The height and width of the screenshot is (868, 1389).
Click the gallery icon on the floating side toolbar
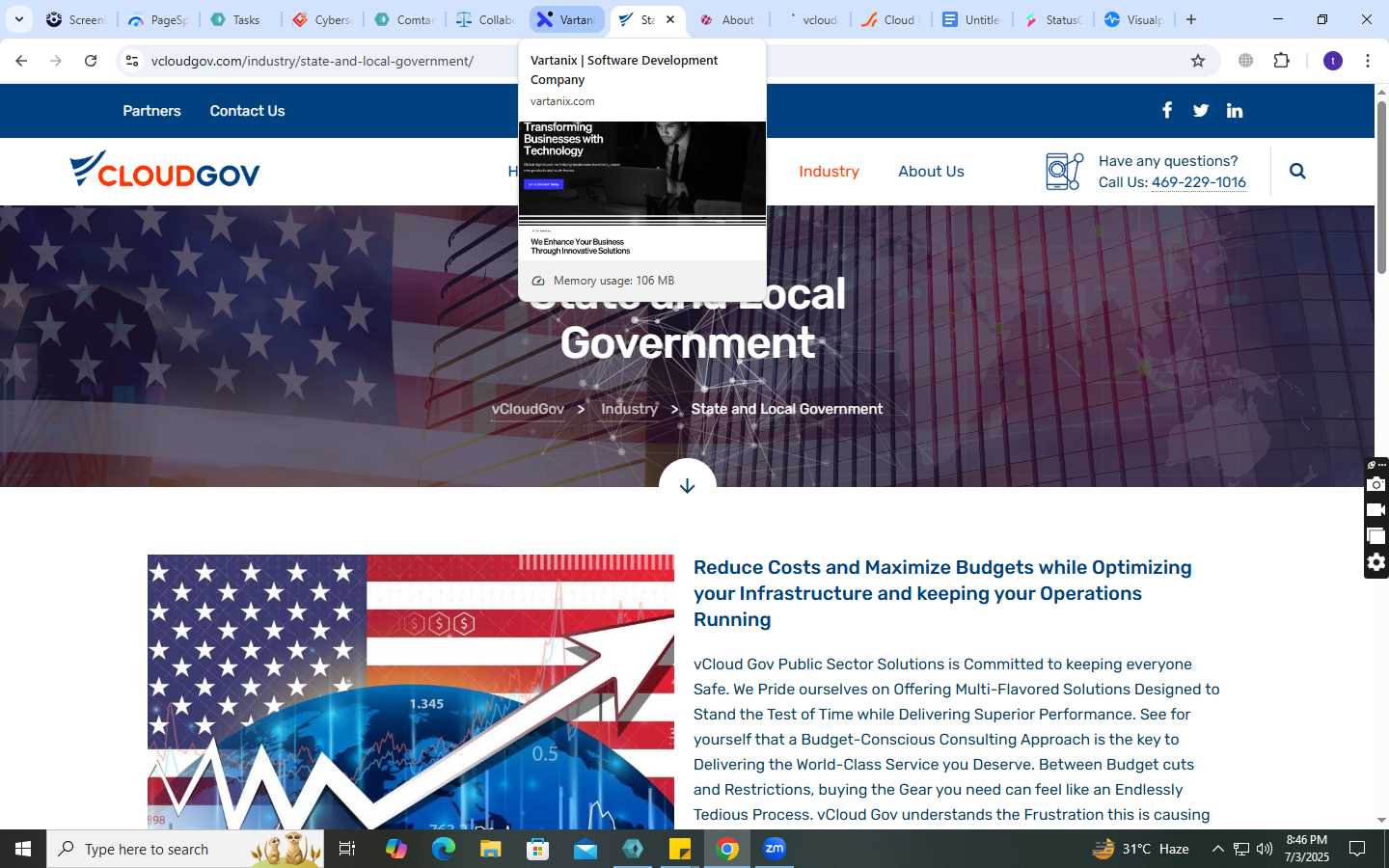pos(1376,536)
